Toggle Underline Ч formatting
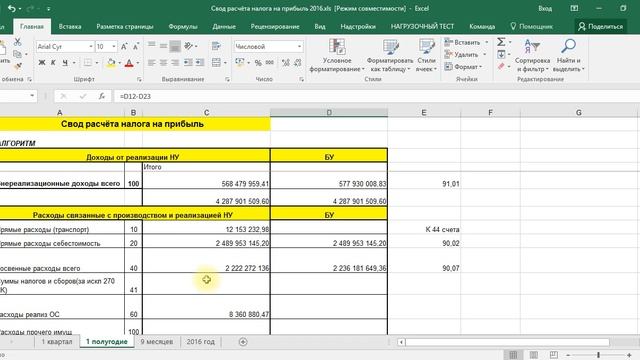 65,63
